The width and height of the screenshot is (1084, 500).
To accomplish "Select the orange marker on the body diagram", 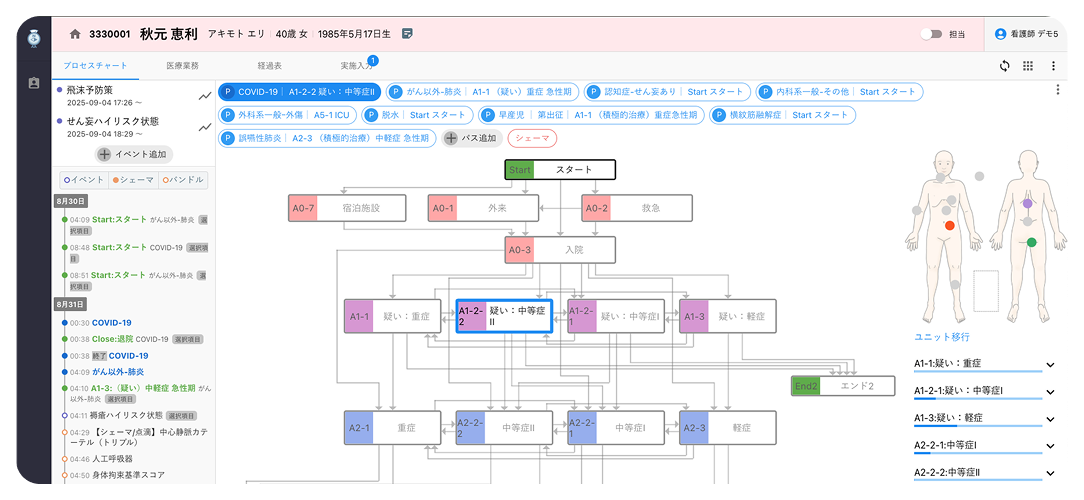I will (949, 225).
